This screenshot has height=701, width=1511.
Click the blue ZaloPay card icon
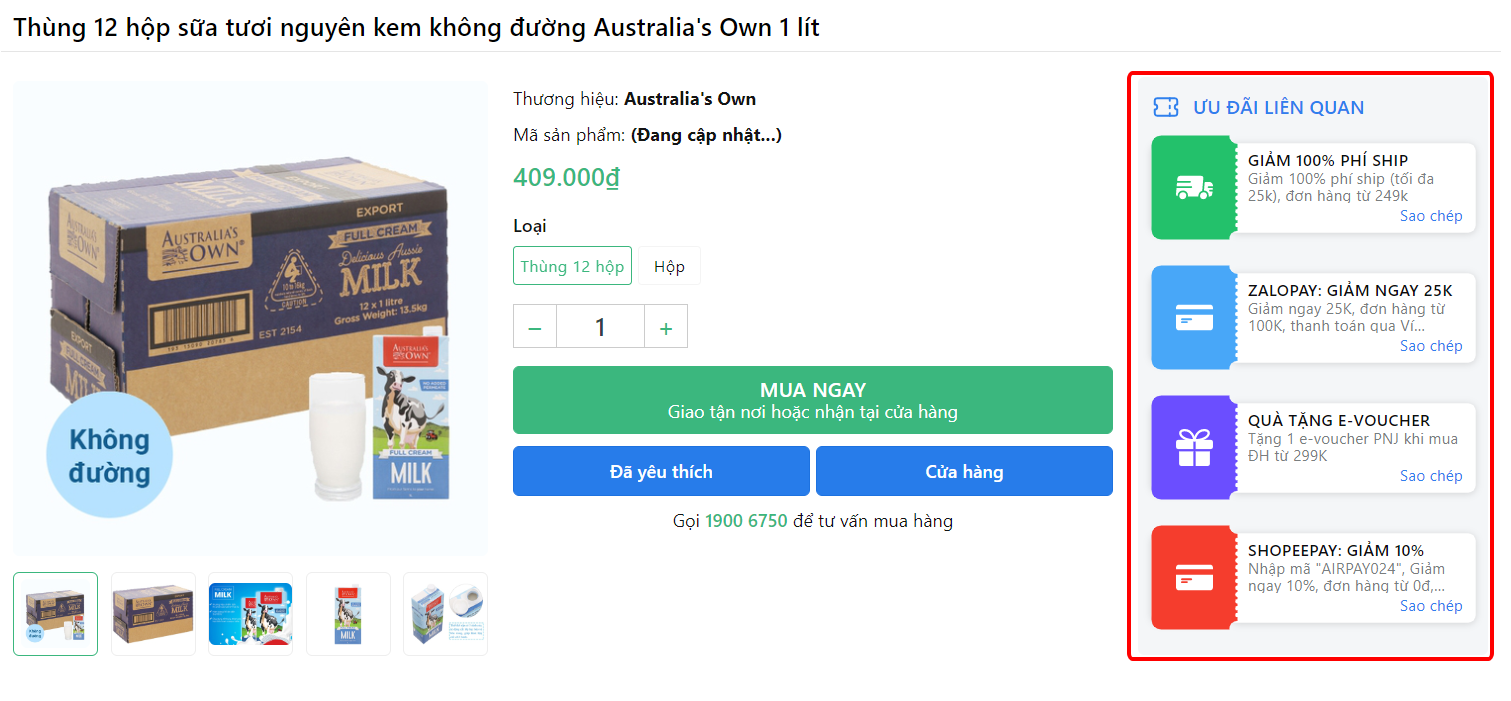point(1194,318)
